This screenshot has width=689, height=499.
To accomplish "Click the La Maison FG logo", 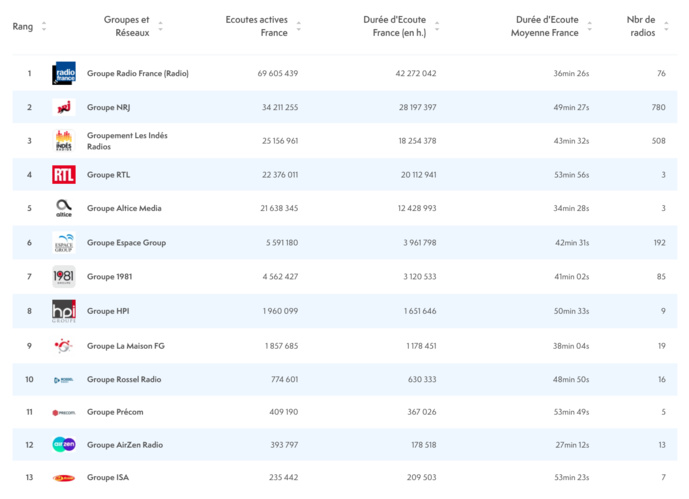I will click(x=64, y=345).
